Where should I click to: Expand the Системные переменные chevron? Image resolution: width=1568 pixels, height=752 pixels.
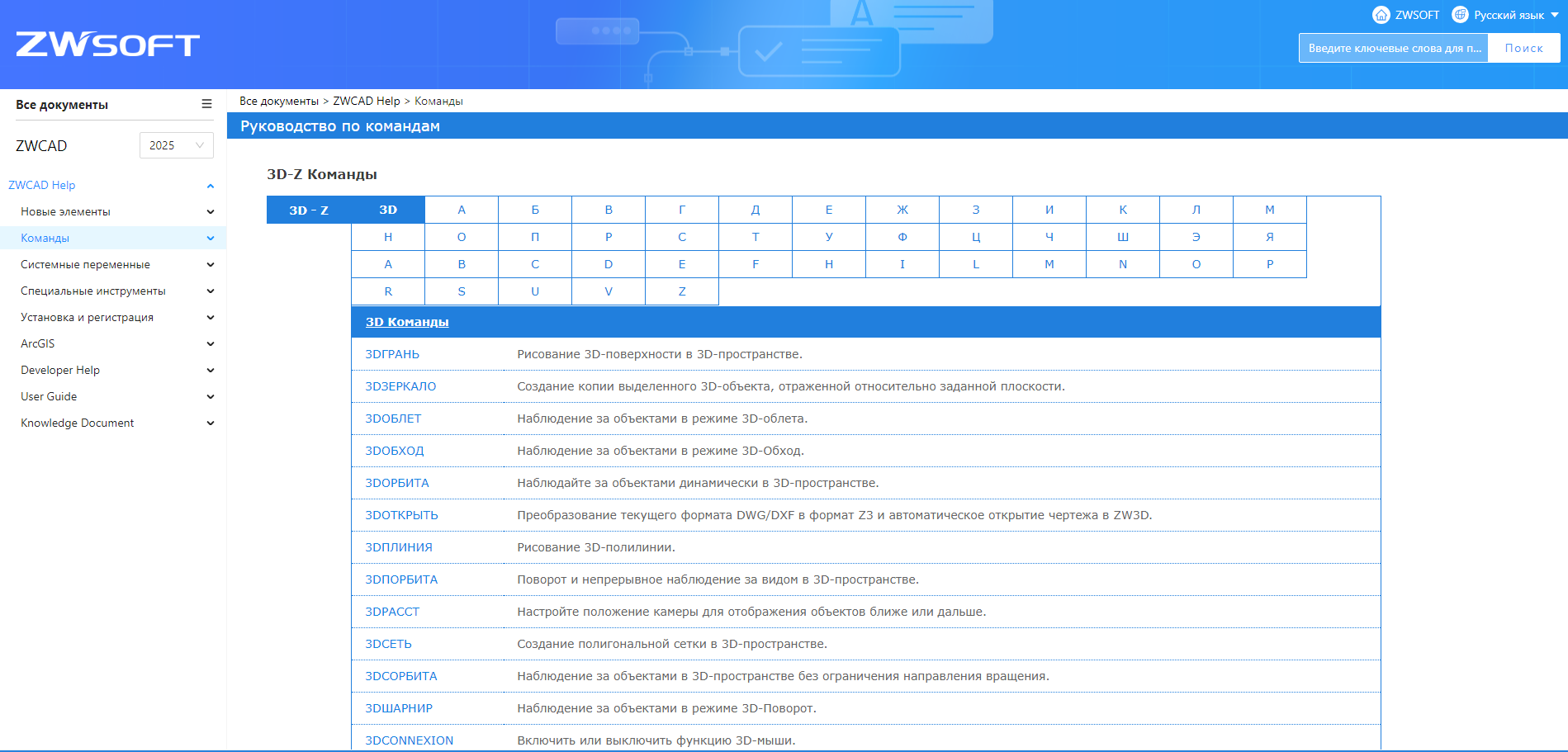211,265
